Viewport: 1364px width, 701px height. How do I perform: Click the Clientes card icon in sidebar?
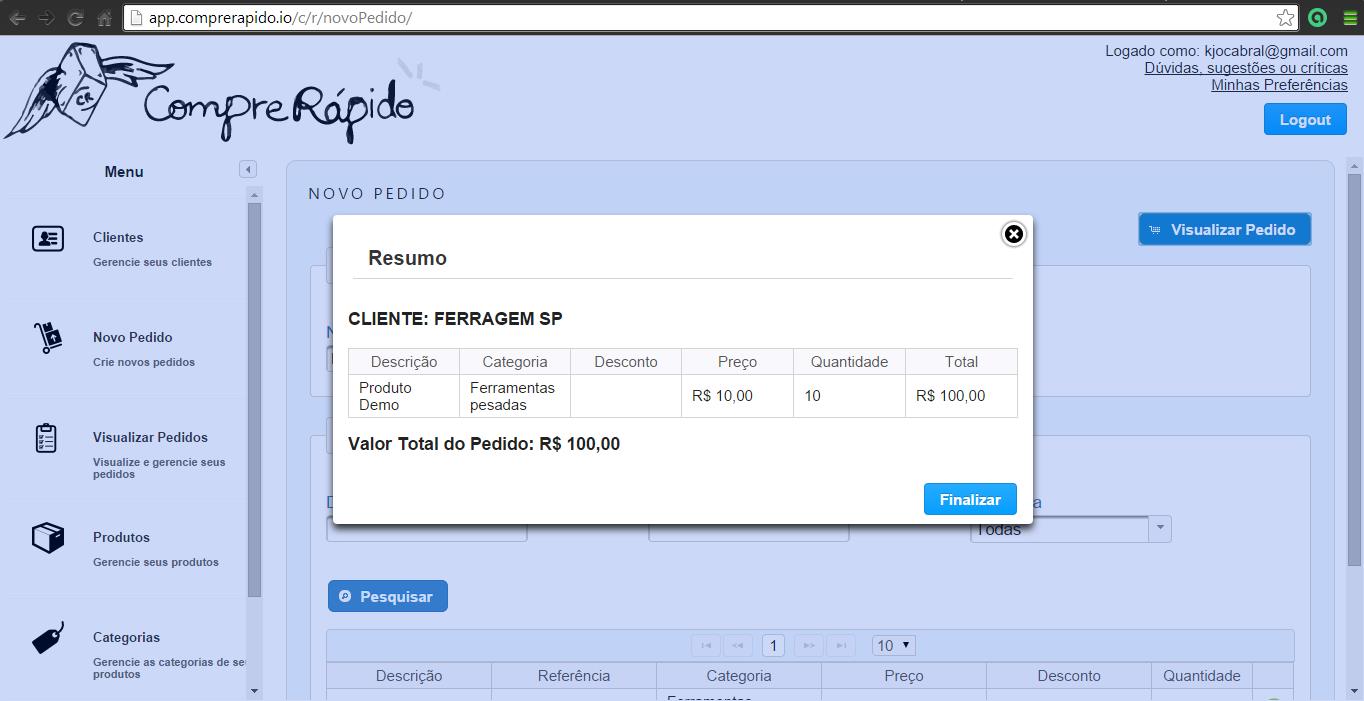(47, 239)
